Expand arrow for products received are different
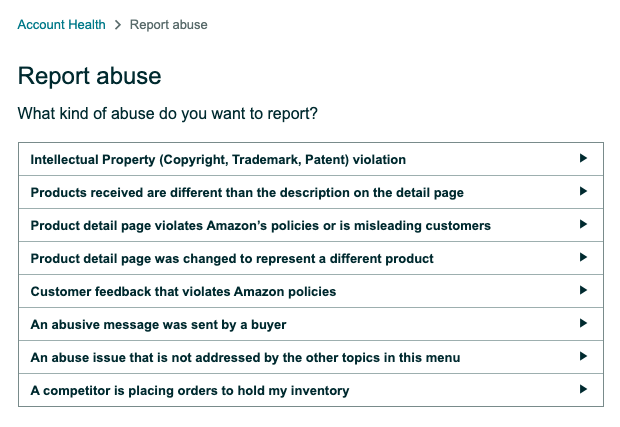620x427 pixels. click(x=583, y=192)
